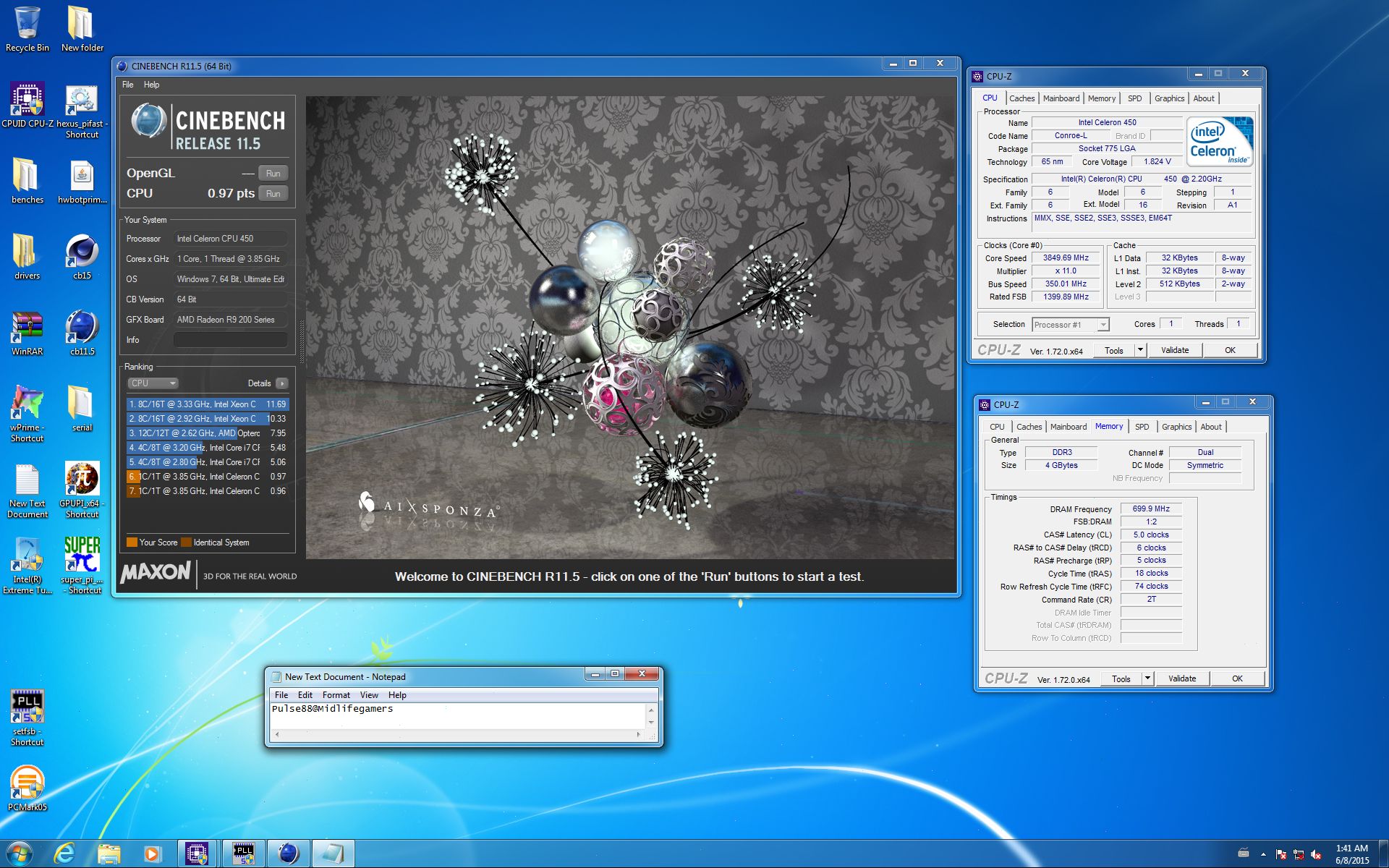This screenshot has width=1389, height=868.
Task: Switch to SPD tab in lower CPU-Z
Action: click(x=1142, y=427)
